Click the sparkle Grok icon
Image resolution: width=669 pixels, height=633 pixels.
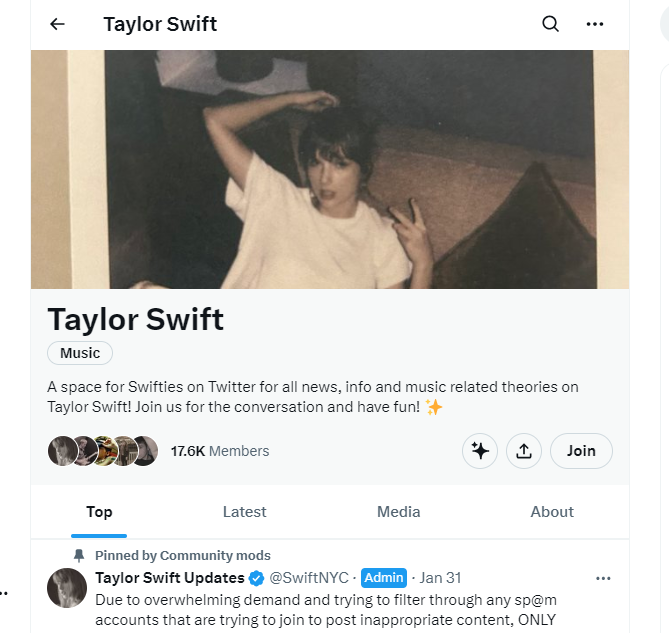pyautogui.click(x=480, y=451)
